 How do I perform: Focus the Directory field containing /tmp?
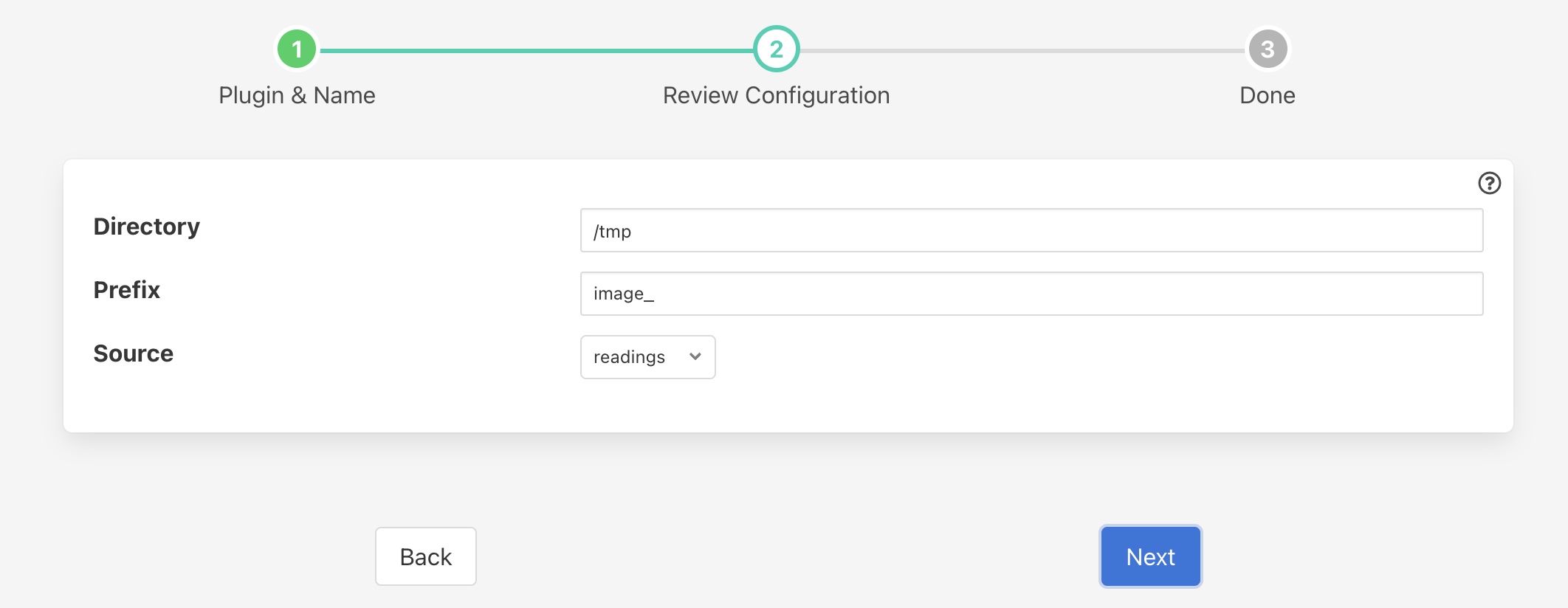(x=1031, y=230)
